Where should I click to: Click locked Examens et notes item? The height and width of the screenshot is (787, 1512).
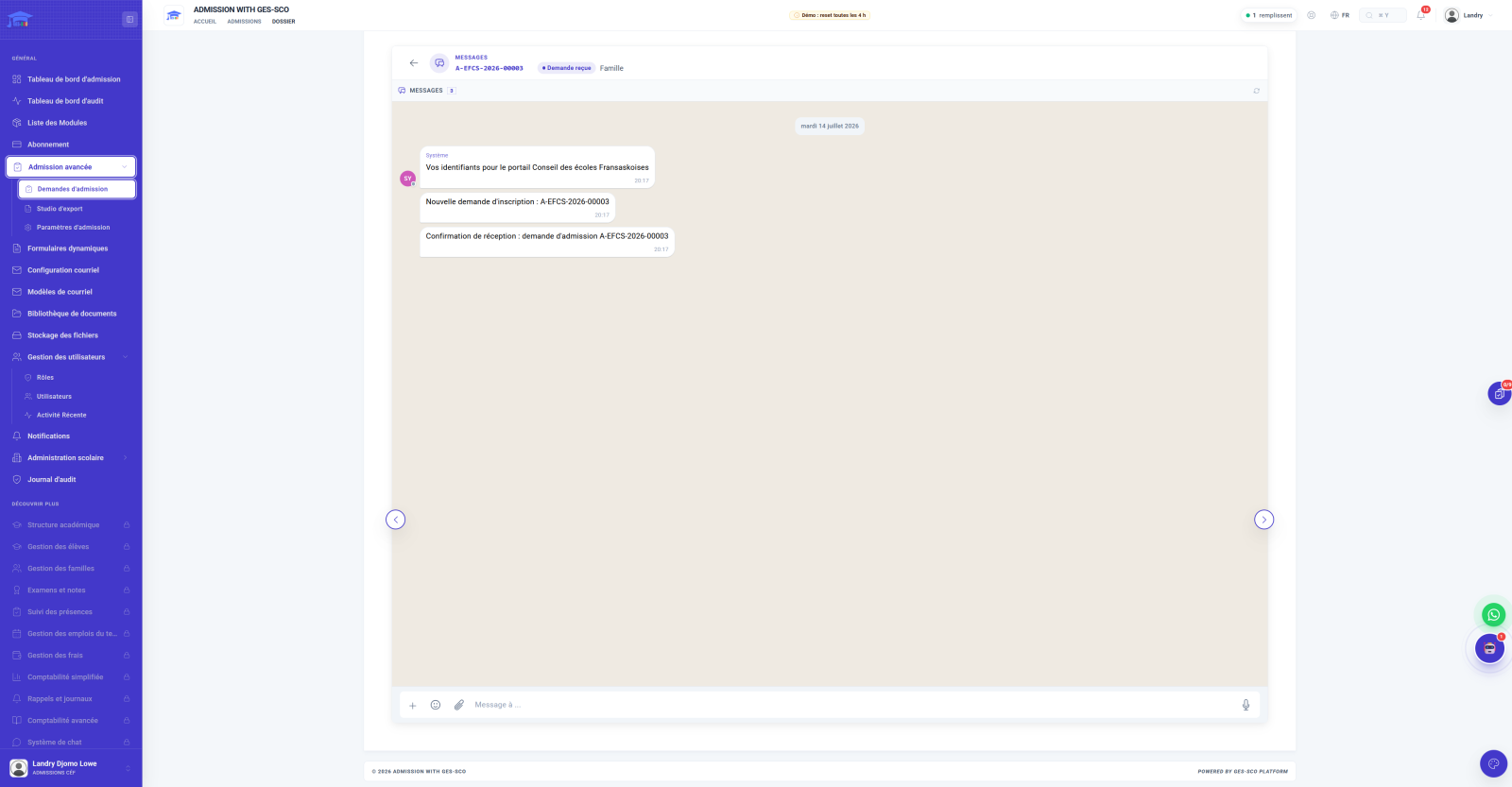71,590
